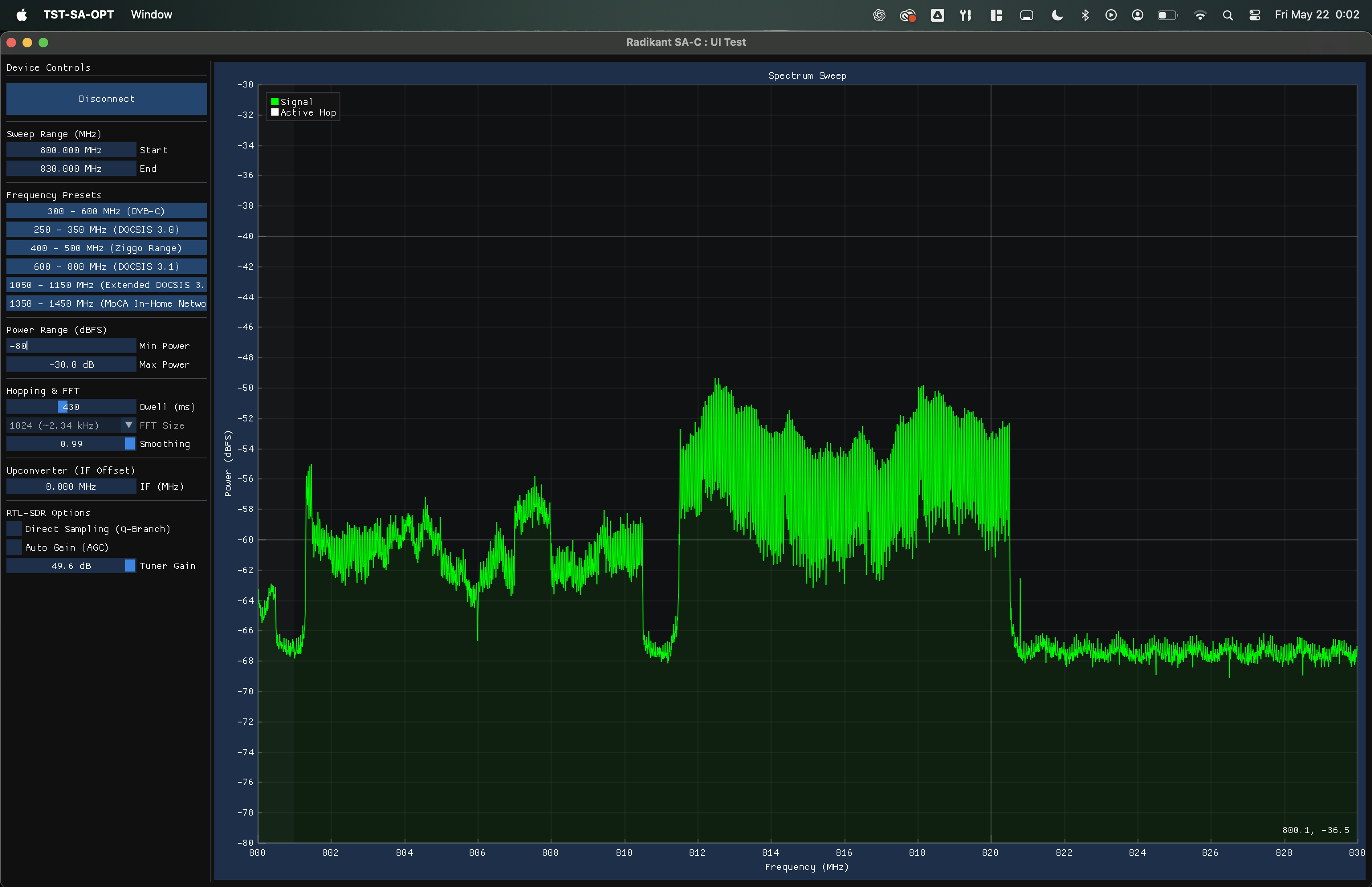Click the Max Power field showing -30.0 dB

click(x=71, y=364)
